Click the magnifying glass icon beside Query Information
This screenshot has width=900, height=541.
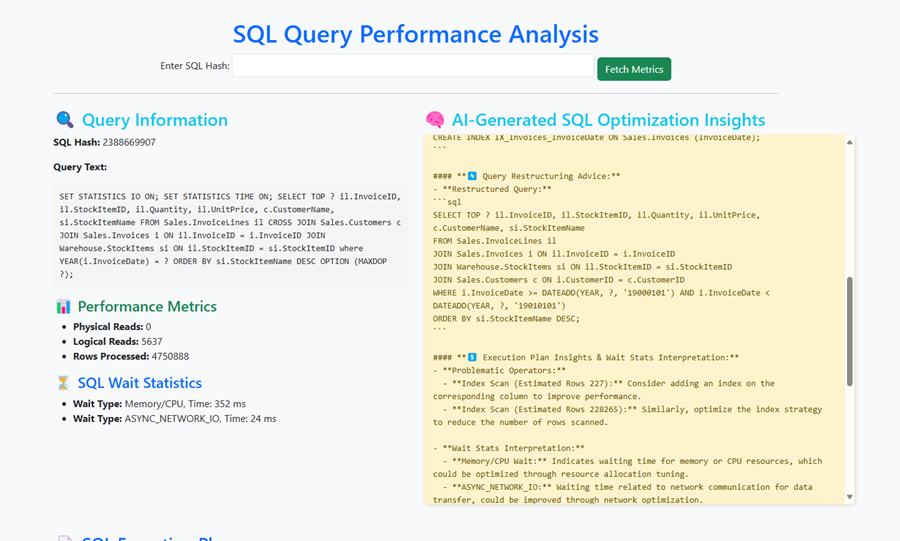click(x=65, y=119)
